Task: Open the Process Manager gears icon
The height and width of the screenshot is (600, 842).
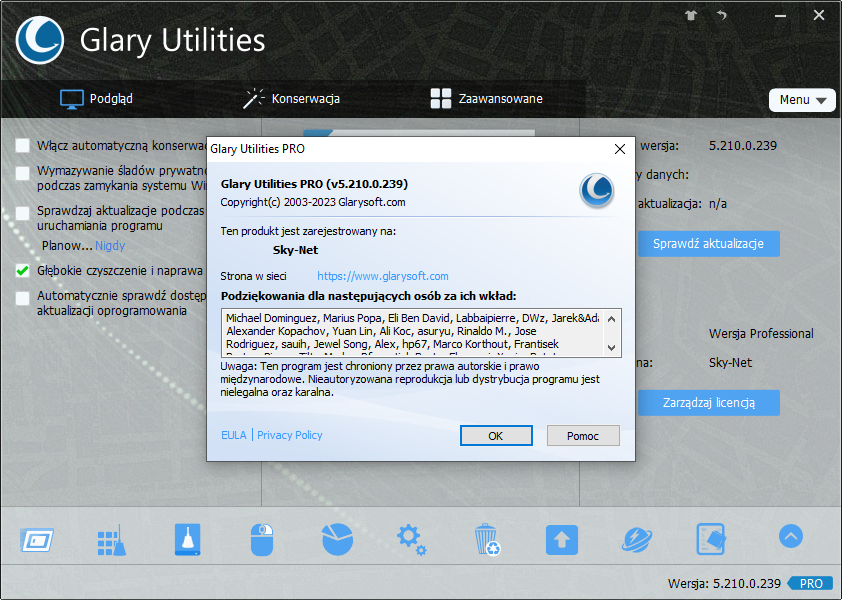Action: pos(411,539)
